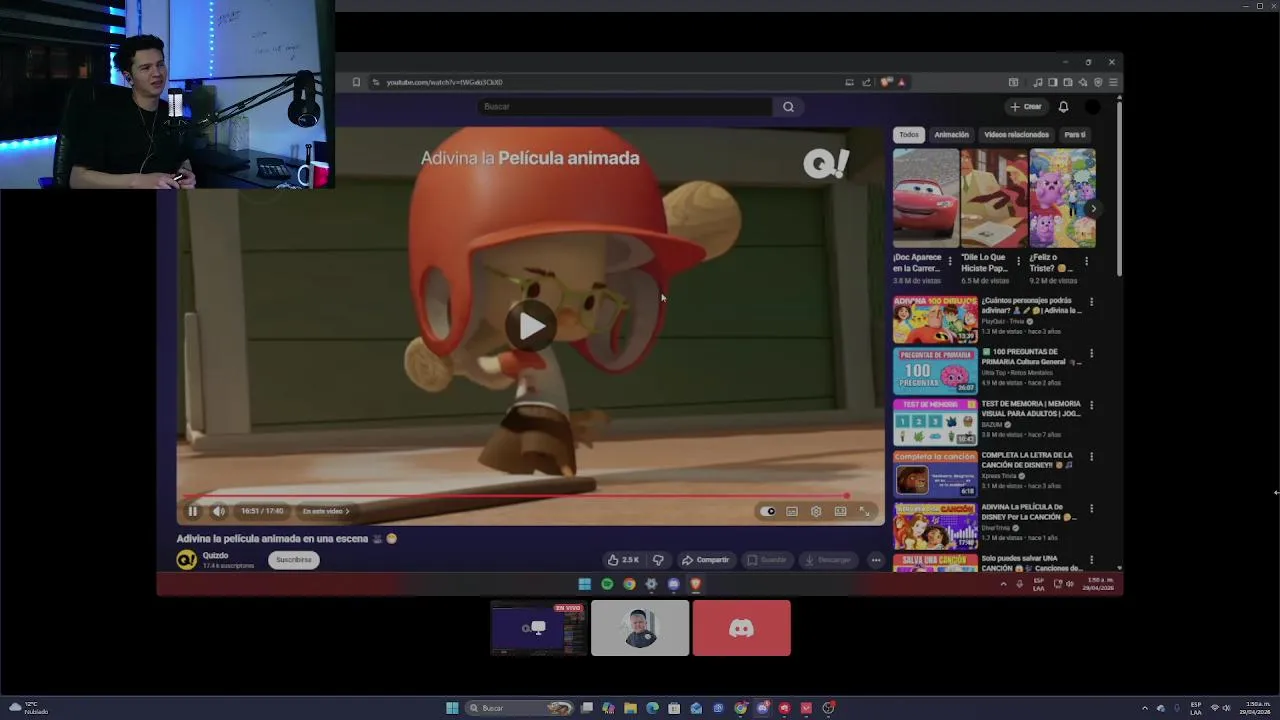The image size is (1280, 720).
Task: Click the YouTube URL address bar
Action: [610, 82]
